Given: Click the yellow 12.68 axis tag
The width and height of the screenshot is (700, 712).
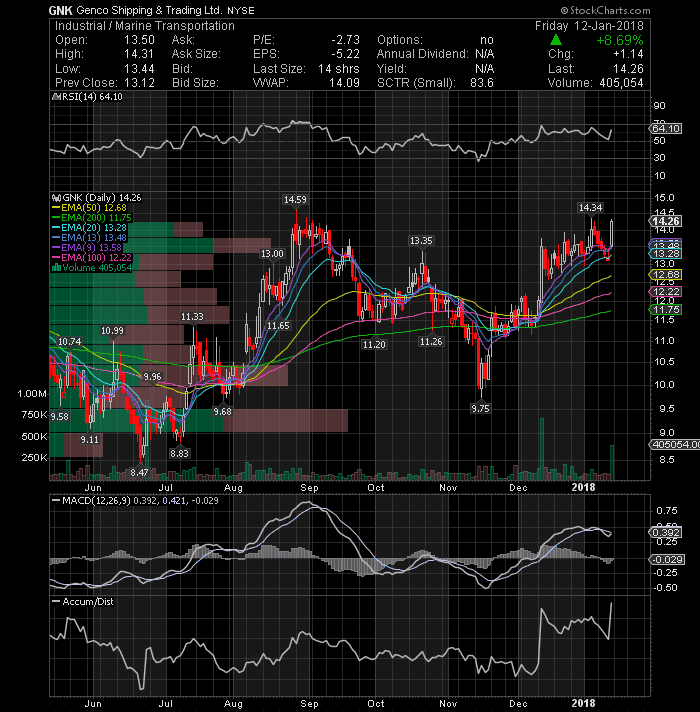Looking at the screenshot, I should pyautogui.click(x=665, y=275).
